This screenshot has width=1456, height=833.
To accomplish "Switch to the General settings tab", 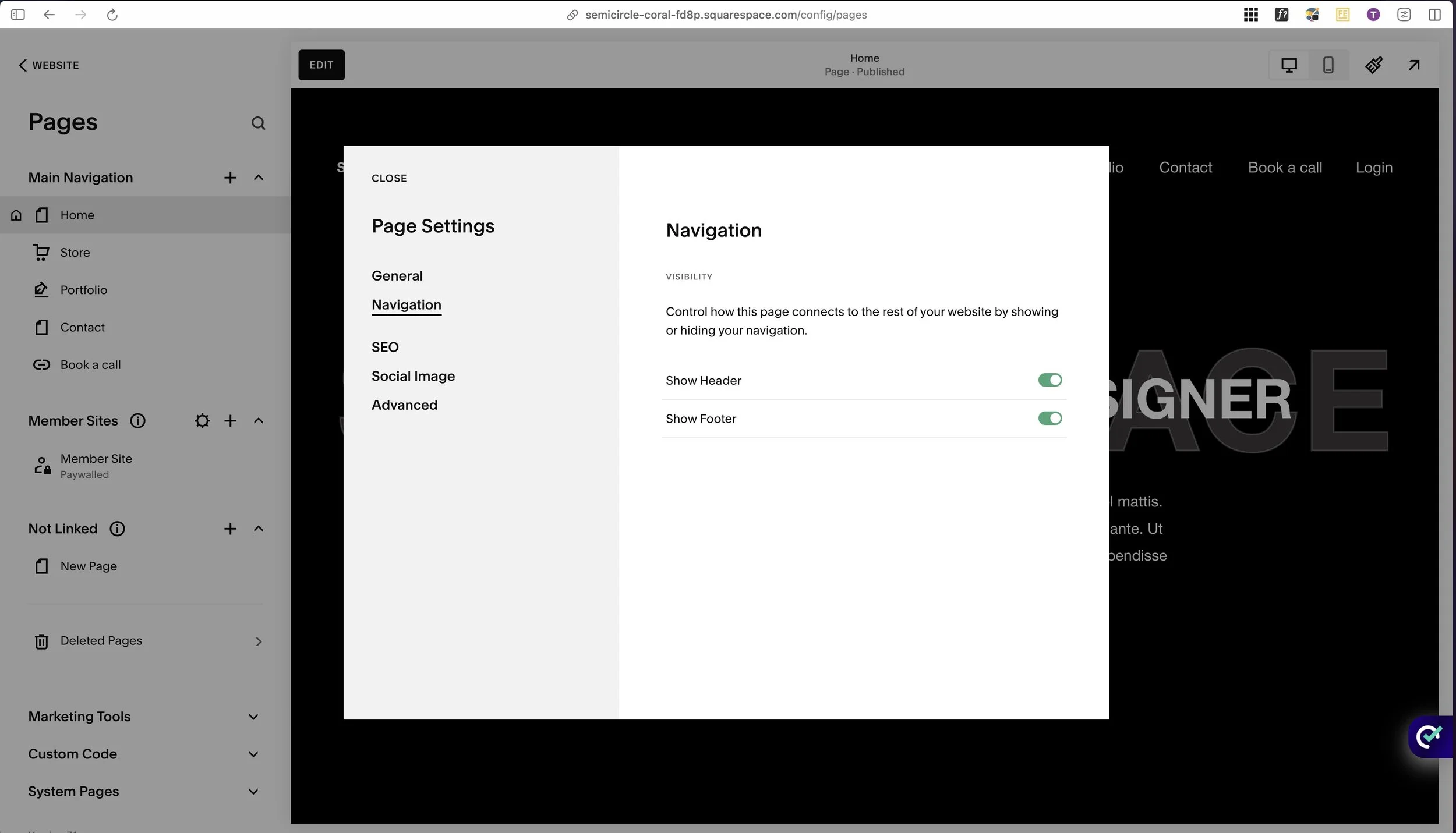I will pyautogui.click(x=397, y=276).
